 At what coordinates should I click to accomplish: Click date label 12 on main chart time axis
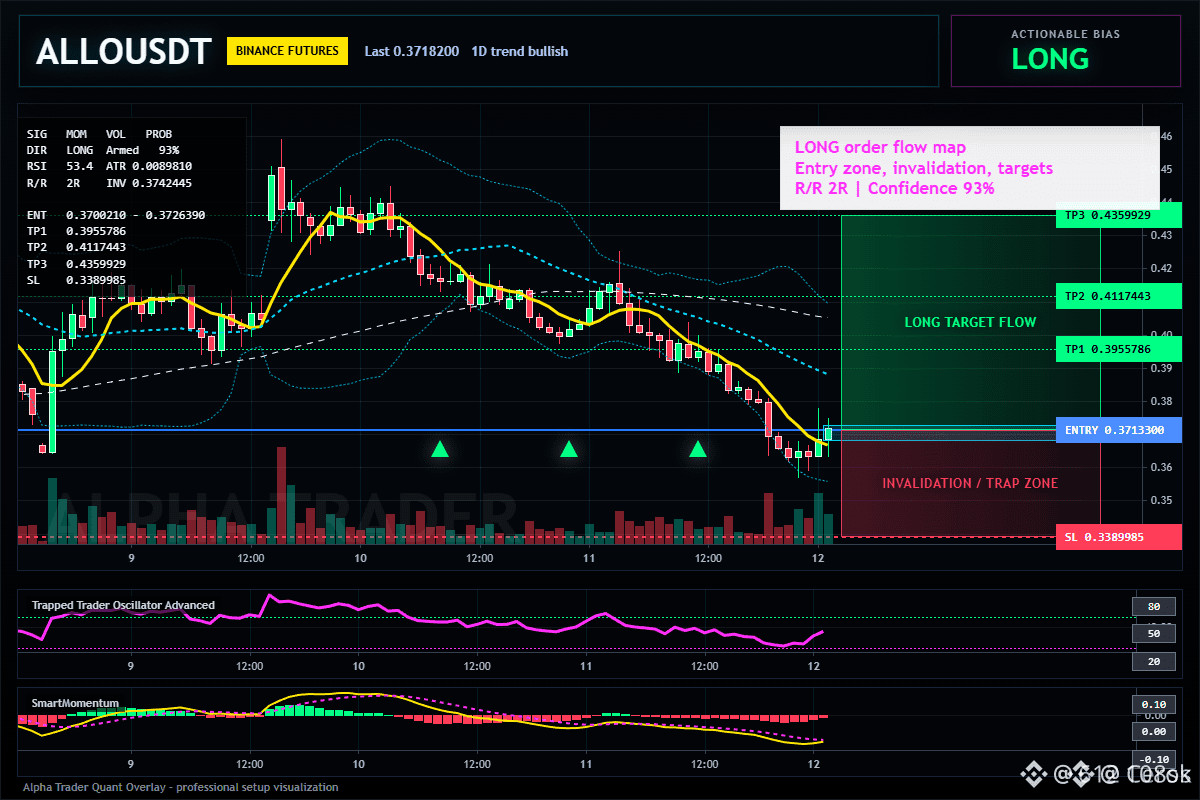tap(818, 559)
